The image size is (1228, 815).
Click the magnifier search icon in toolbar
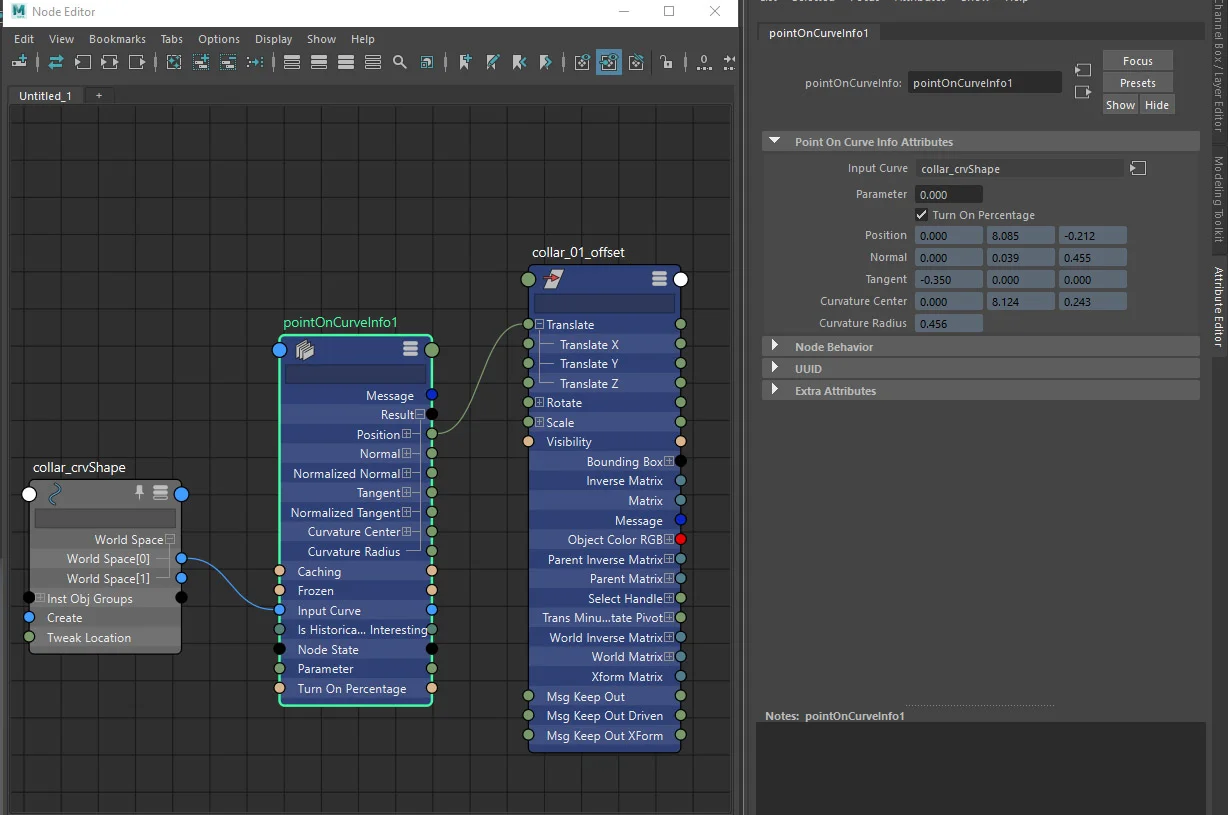pos(400,62)
